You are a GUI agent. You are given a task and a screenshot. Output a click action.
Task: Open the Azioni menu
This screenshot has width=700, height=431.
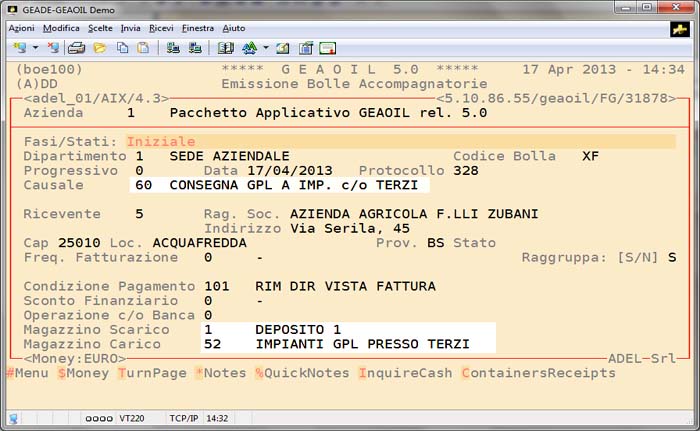(21, 28)
